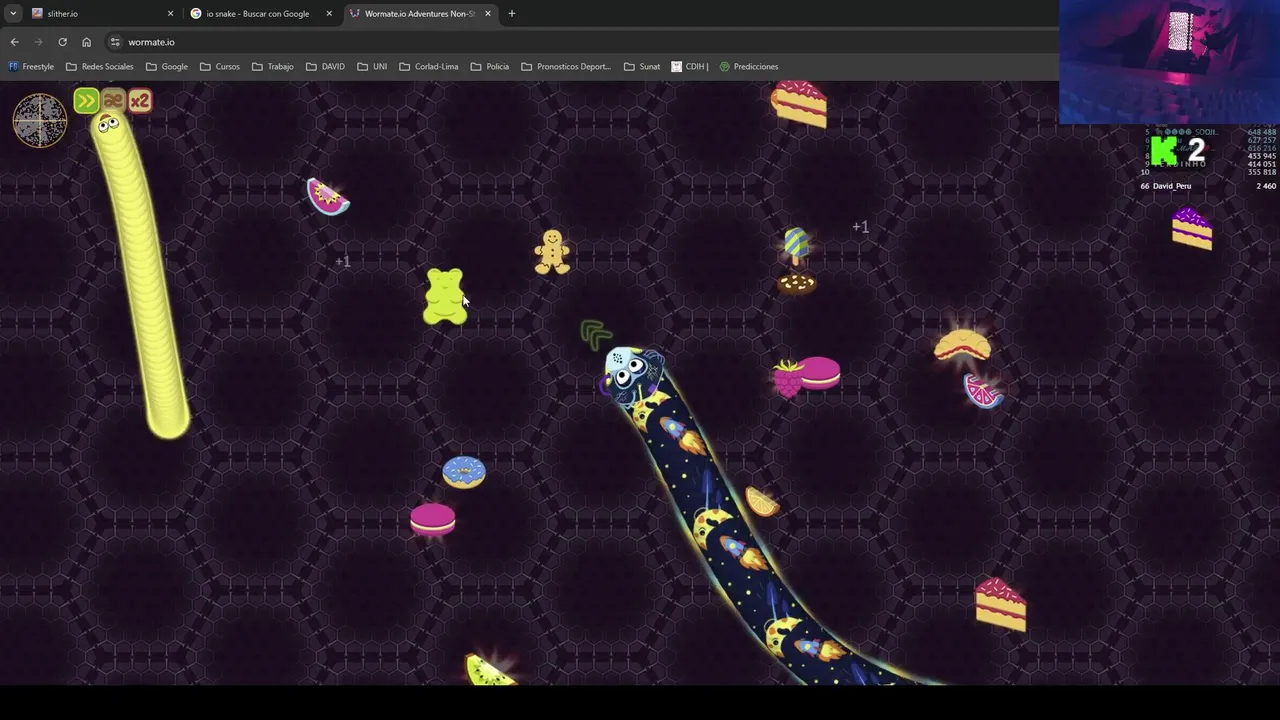1280x720 pixels.
Task: Open the UNI bookmark folder
Action: (x=372, y=67)
